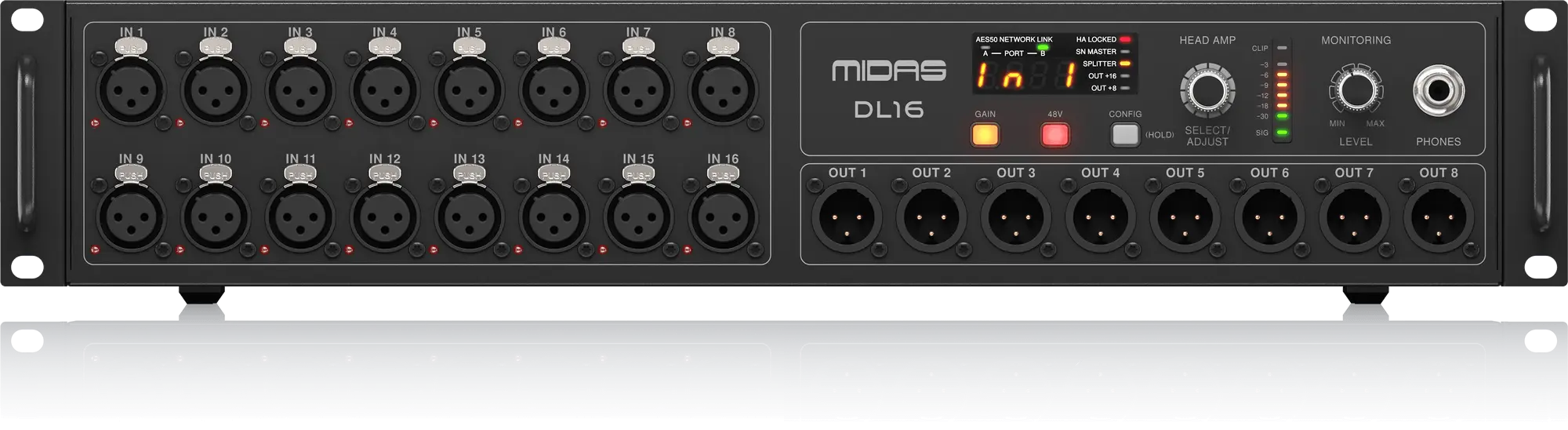Screen dimensions: 1568x430
Task: Click the IN 11 XLR input jack
Action: [300, 217]
